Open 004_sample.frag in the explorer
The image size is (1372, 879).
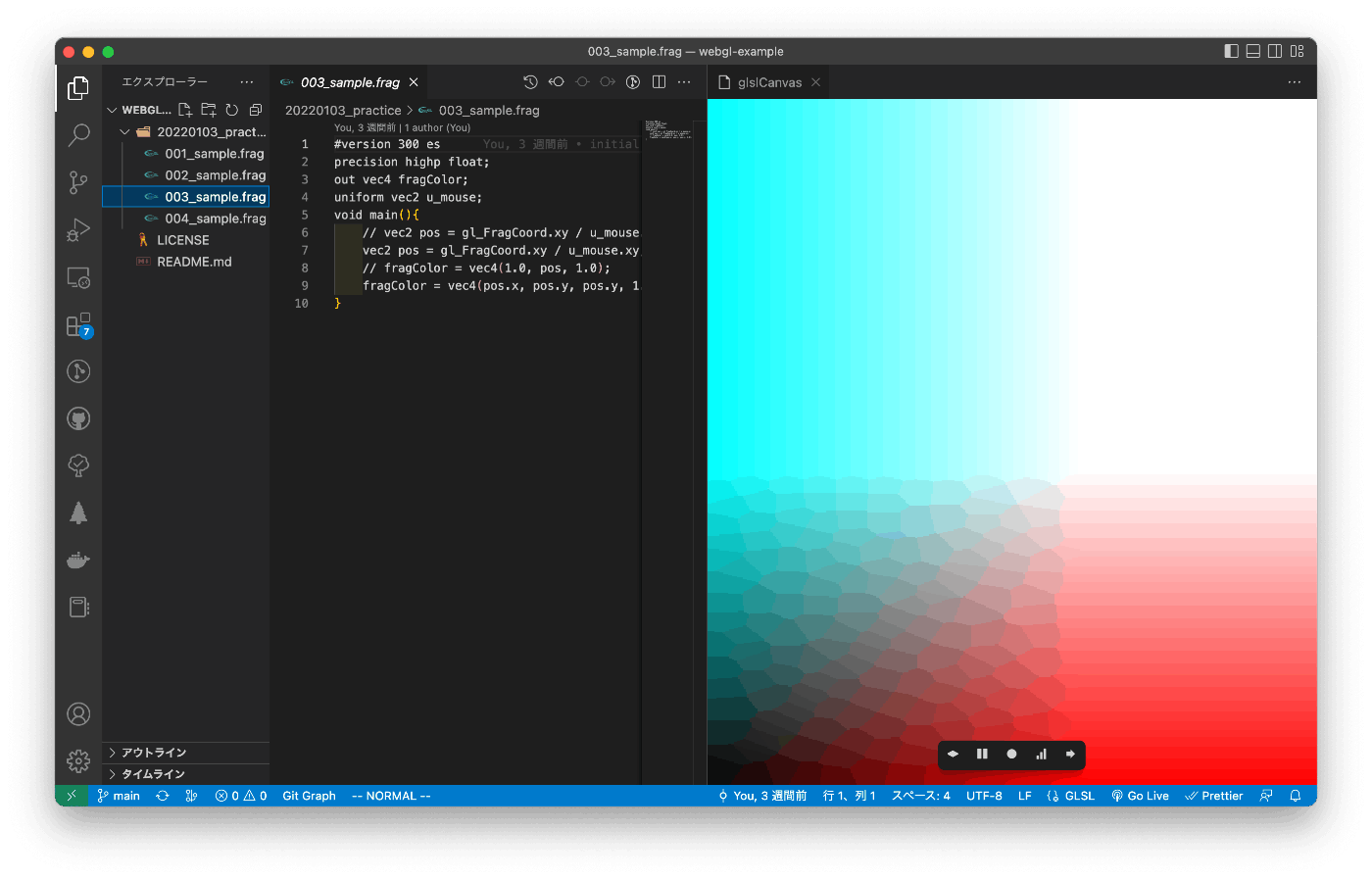(x=215, y=219)
